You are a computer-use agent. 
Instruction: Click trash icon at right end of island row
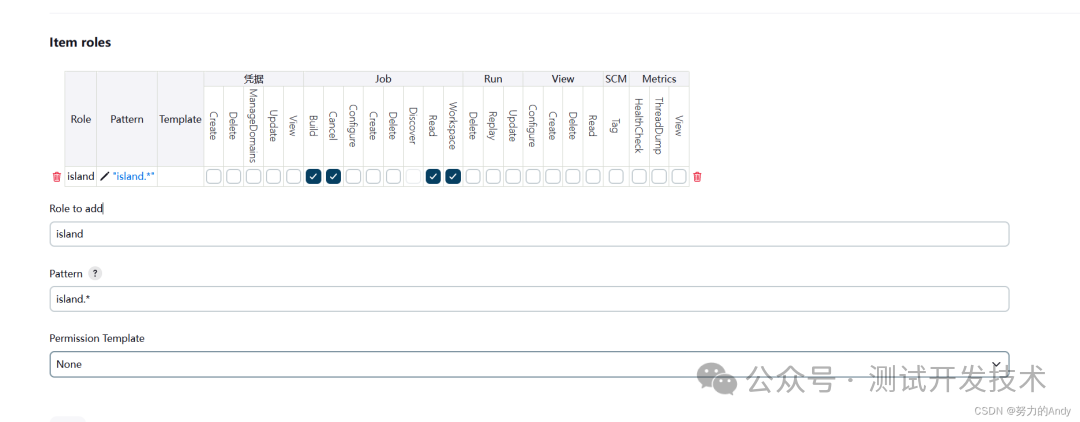point(697,177)
